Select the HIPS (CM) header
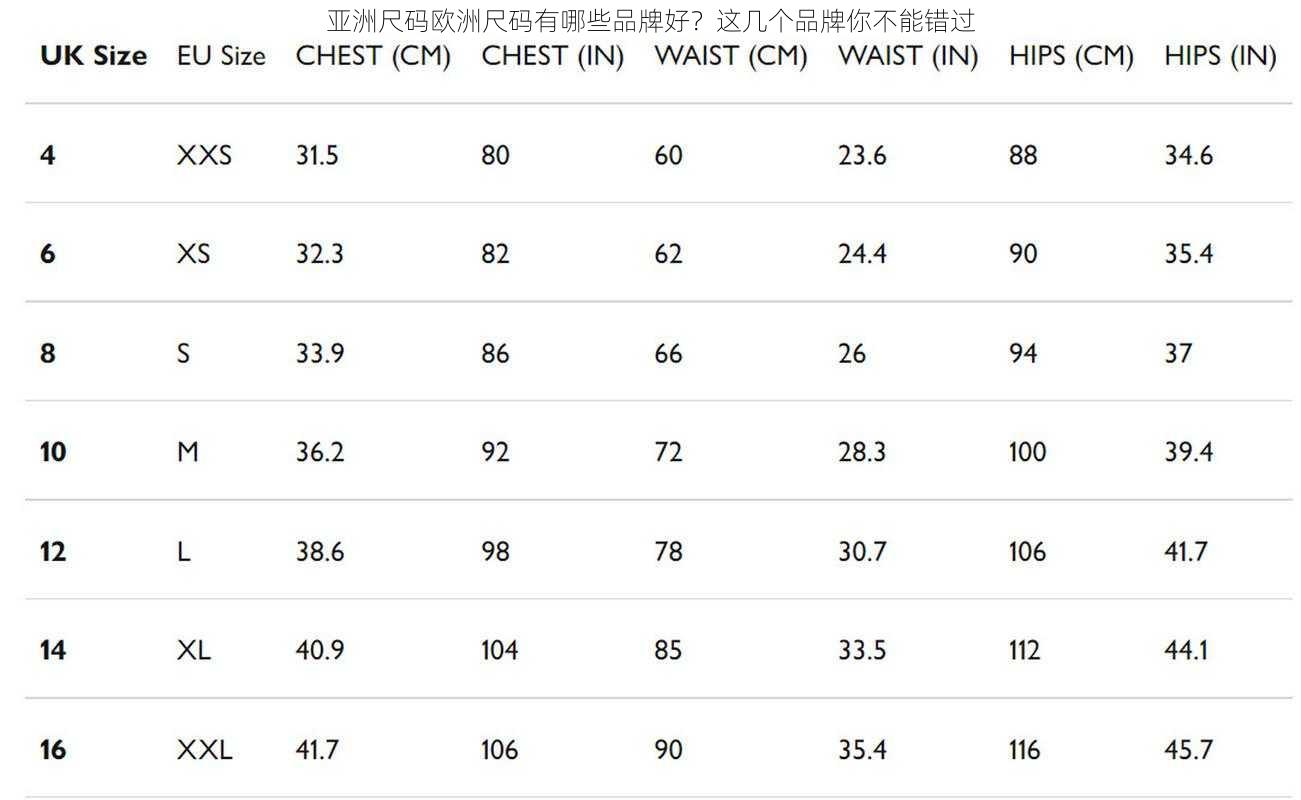Viewport: 1301px width, 800px height. [1071, 56]
